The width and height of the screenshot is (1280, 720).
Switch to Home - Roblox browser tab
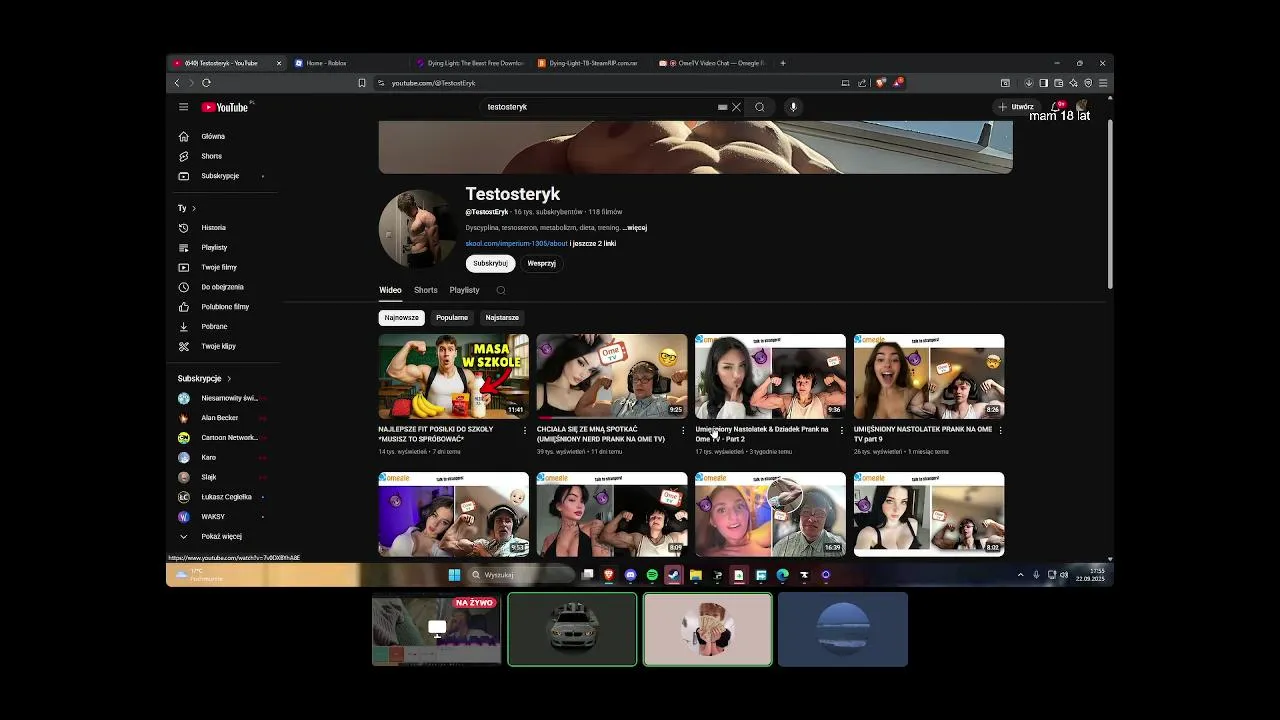coord(347,63)
